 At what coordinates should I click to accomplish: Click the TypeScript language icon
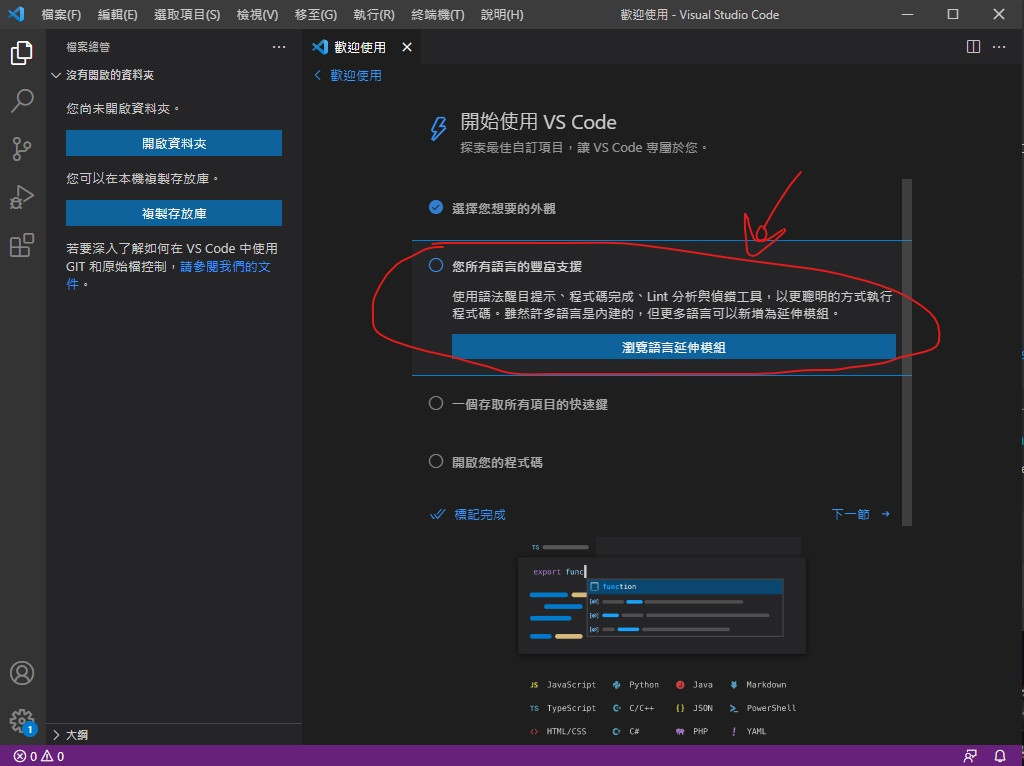534,709
